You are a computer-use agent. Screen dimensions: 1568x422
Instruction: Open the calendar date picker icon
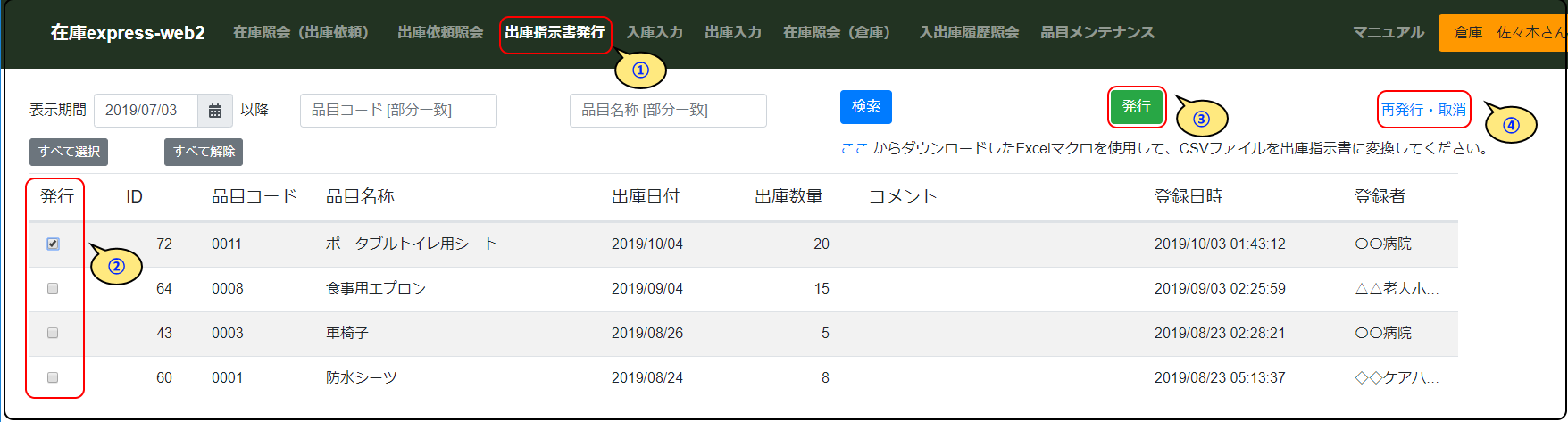click(x=215, y=111)
